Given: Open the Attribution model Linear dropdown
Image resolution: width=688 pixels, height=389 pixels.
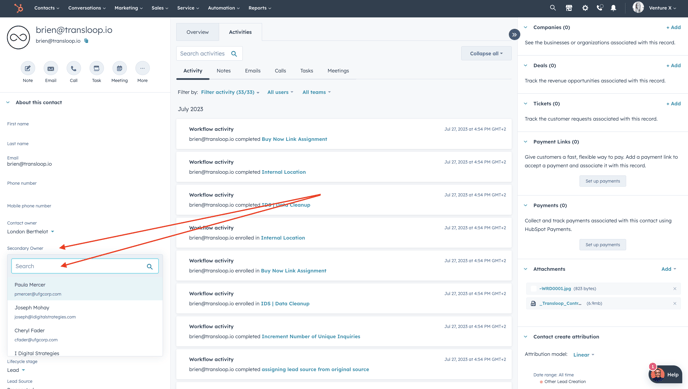Looking at the screenshot, I should click(x=584, y=355).
